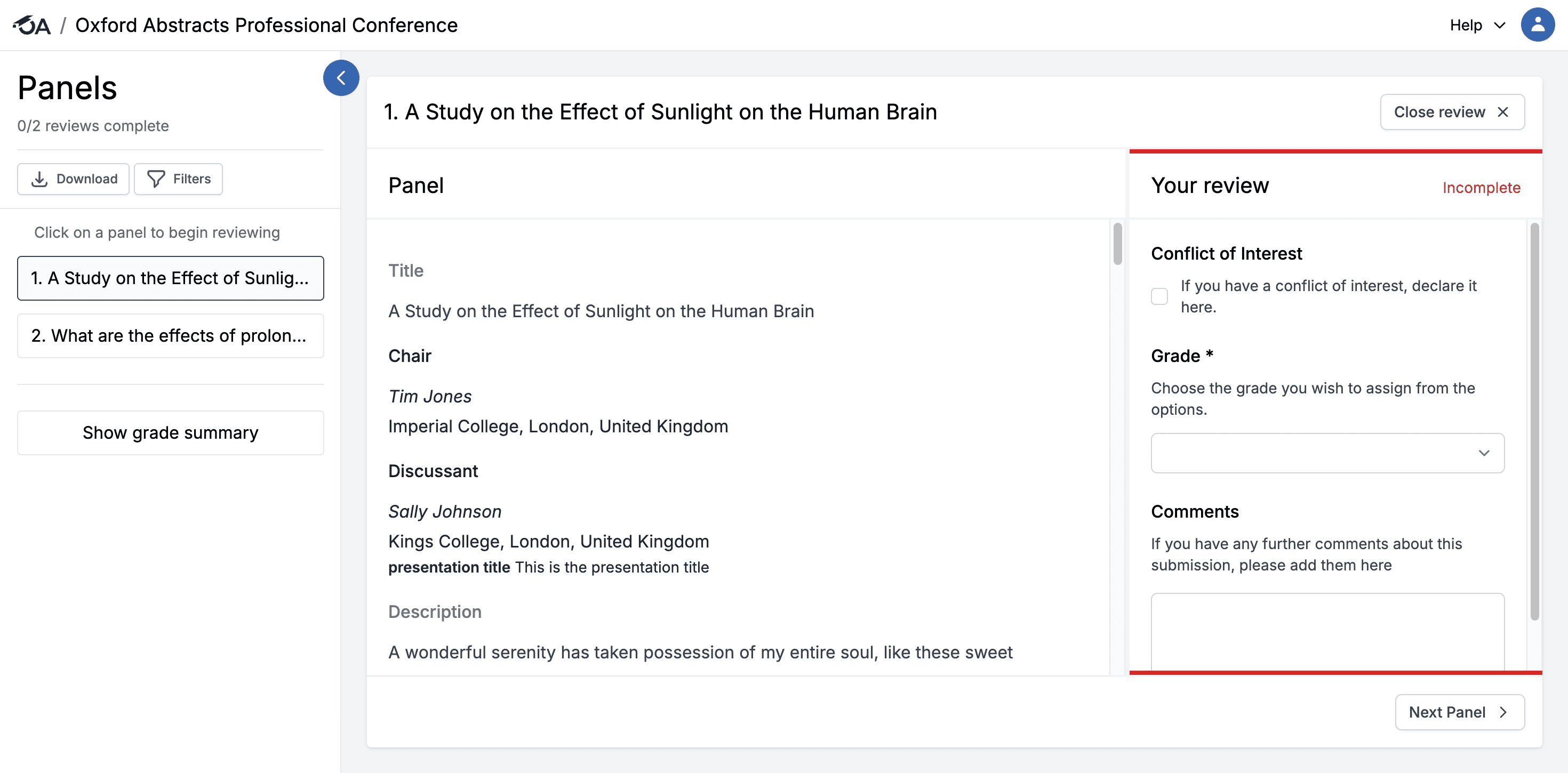Open Oxford Abstracts Professional Conference link
This screenshot has height=773, width=1568.
pos(266,25)
